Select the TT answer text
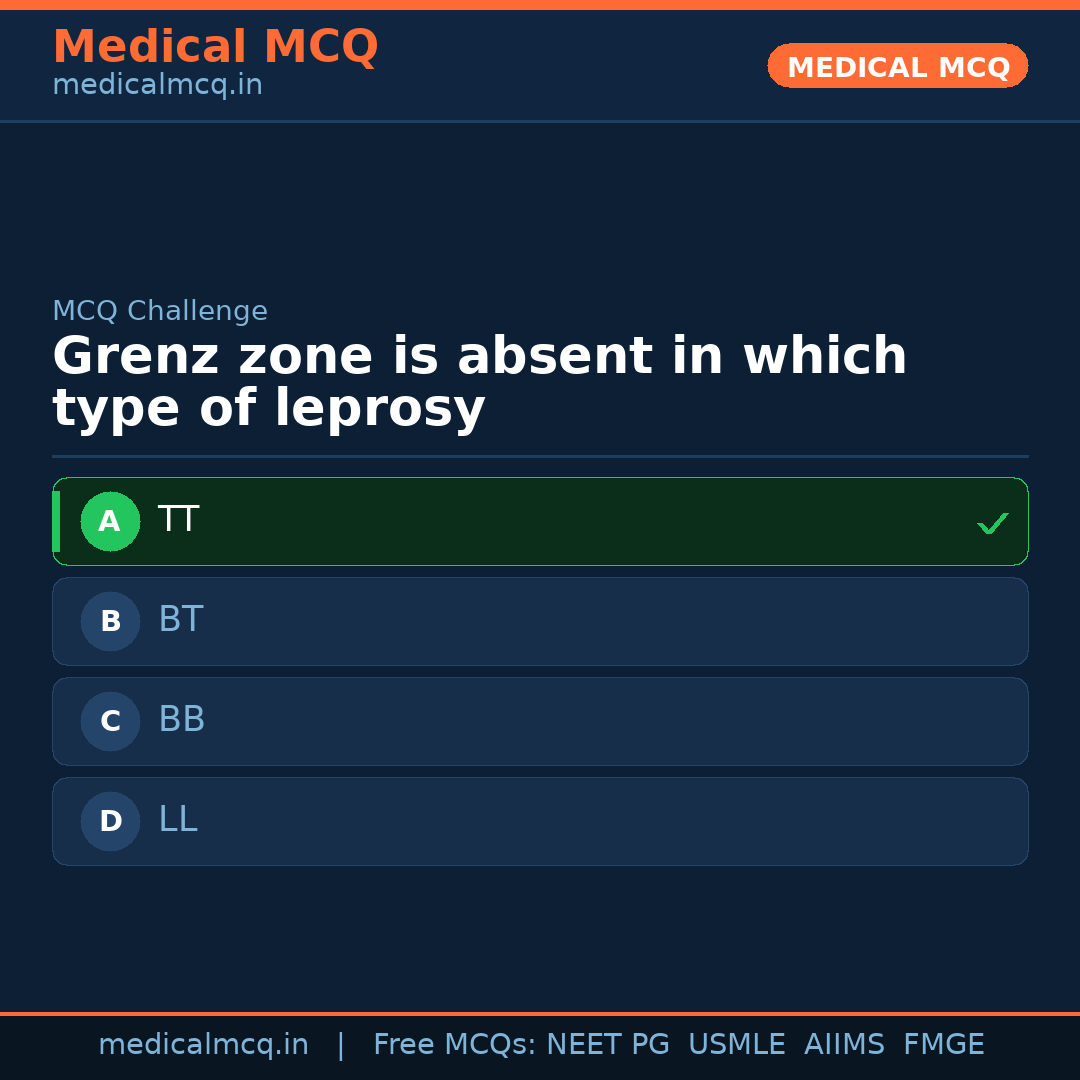The image size is (1080, 1080). point(179,520)
